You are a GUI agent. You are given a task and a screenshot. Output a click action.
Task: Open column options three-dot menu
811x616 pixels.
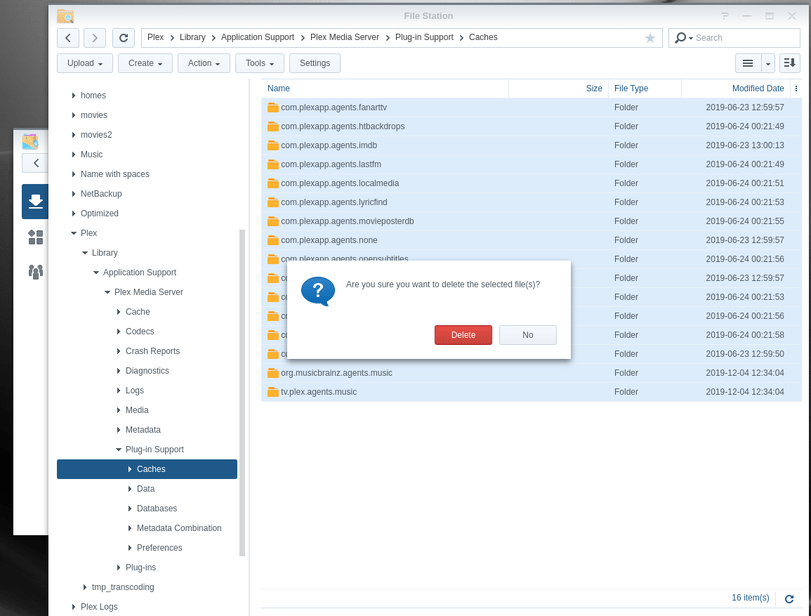[796, 88]
